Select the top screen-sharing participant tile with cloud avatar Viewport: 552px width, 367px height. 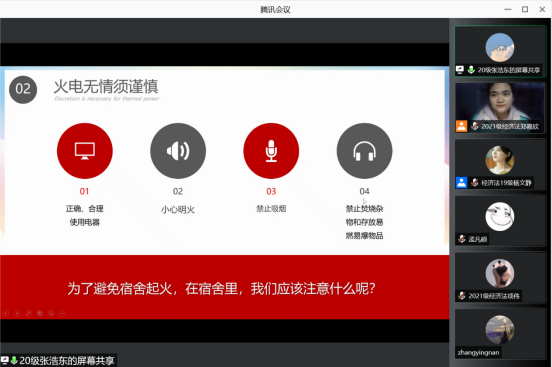pyautogui.click(x=500, y=51)
